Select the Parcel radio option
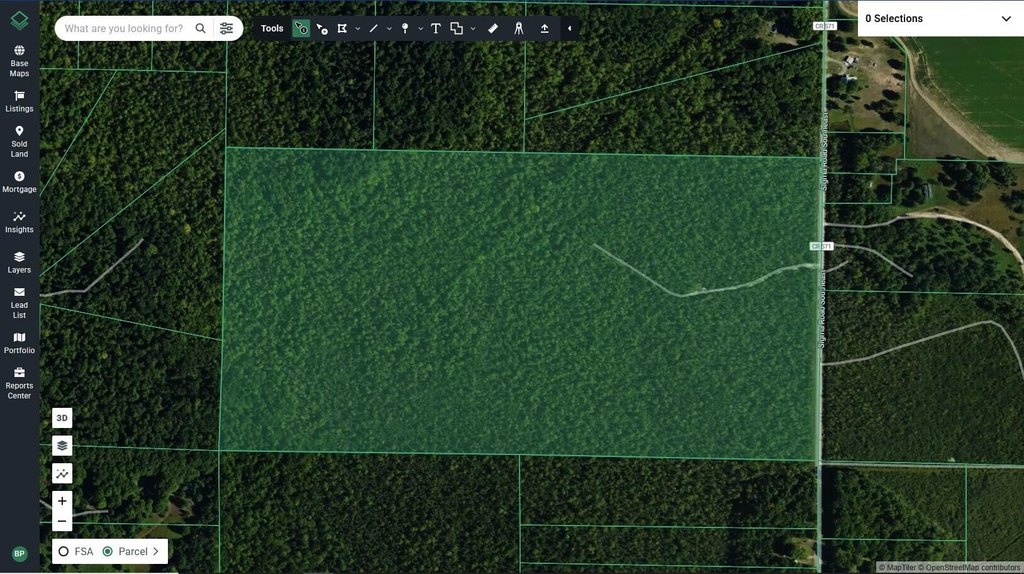Screen dimensions: 1024x574 pyautogui.click(x=108, y=551)
